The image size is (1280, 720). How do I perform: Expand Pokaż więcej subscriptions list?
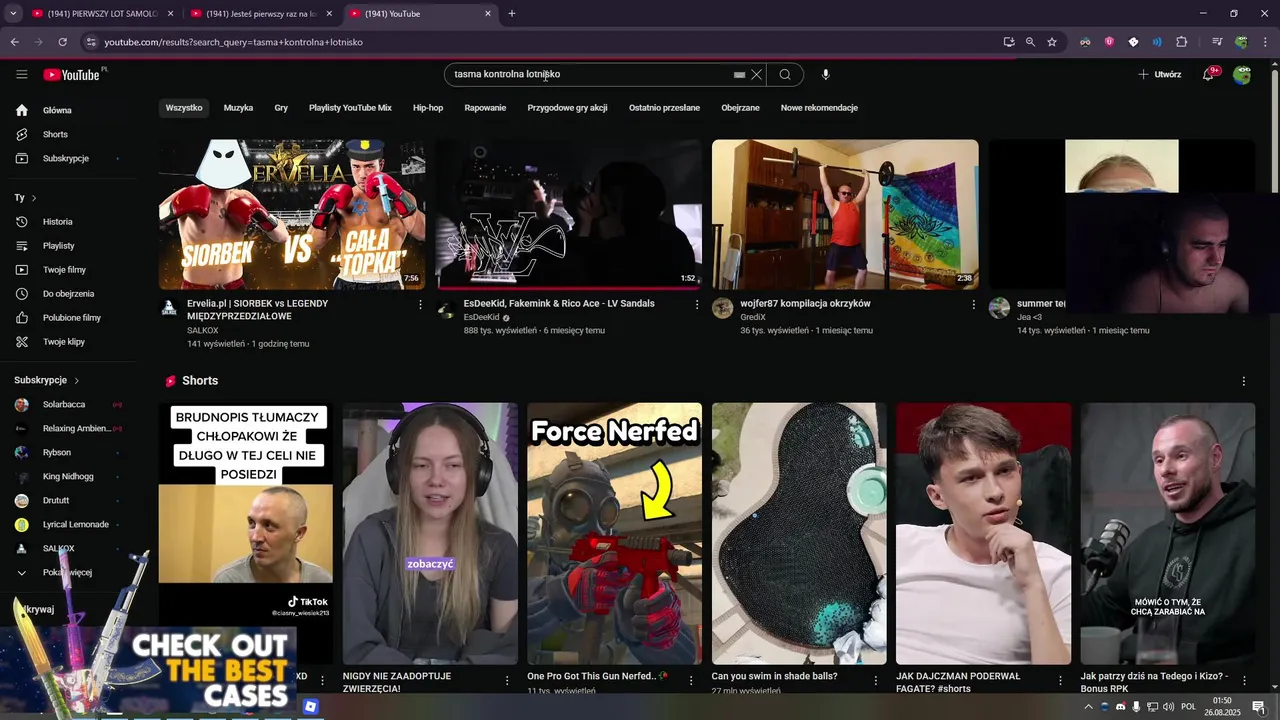(x=68, y=572)
